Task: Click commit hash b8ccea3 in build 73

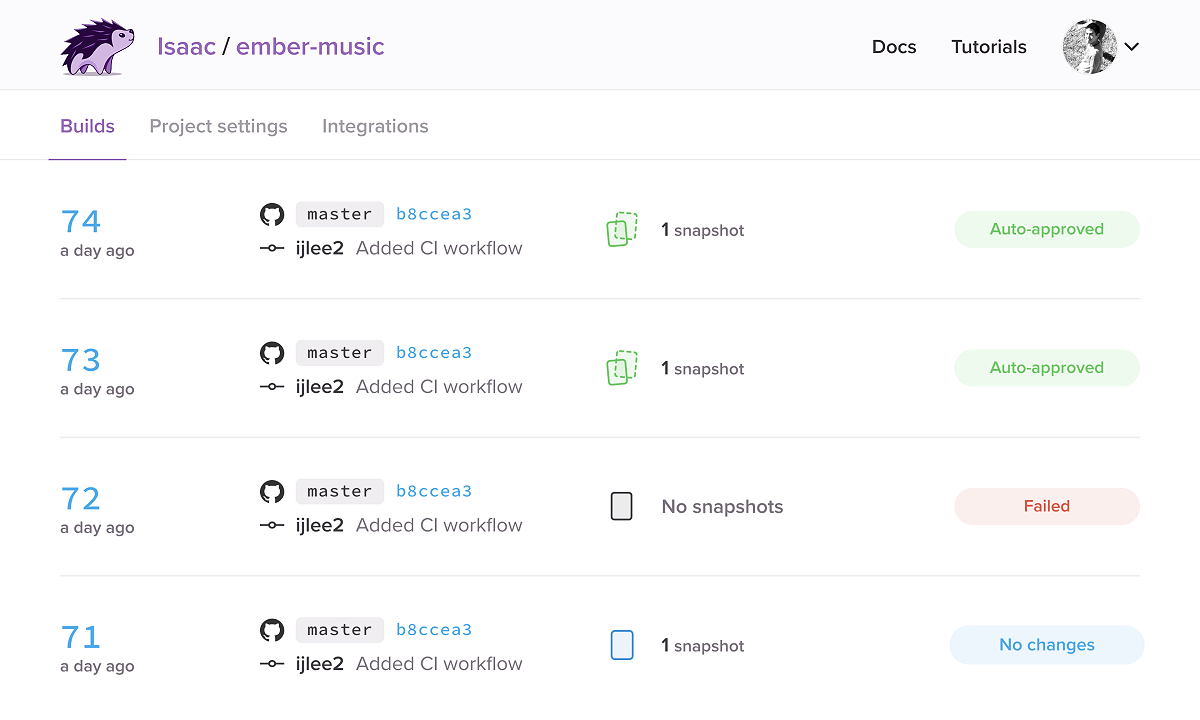Action: click(x=434, y=353)
